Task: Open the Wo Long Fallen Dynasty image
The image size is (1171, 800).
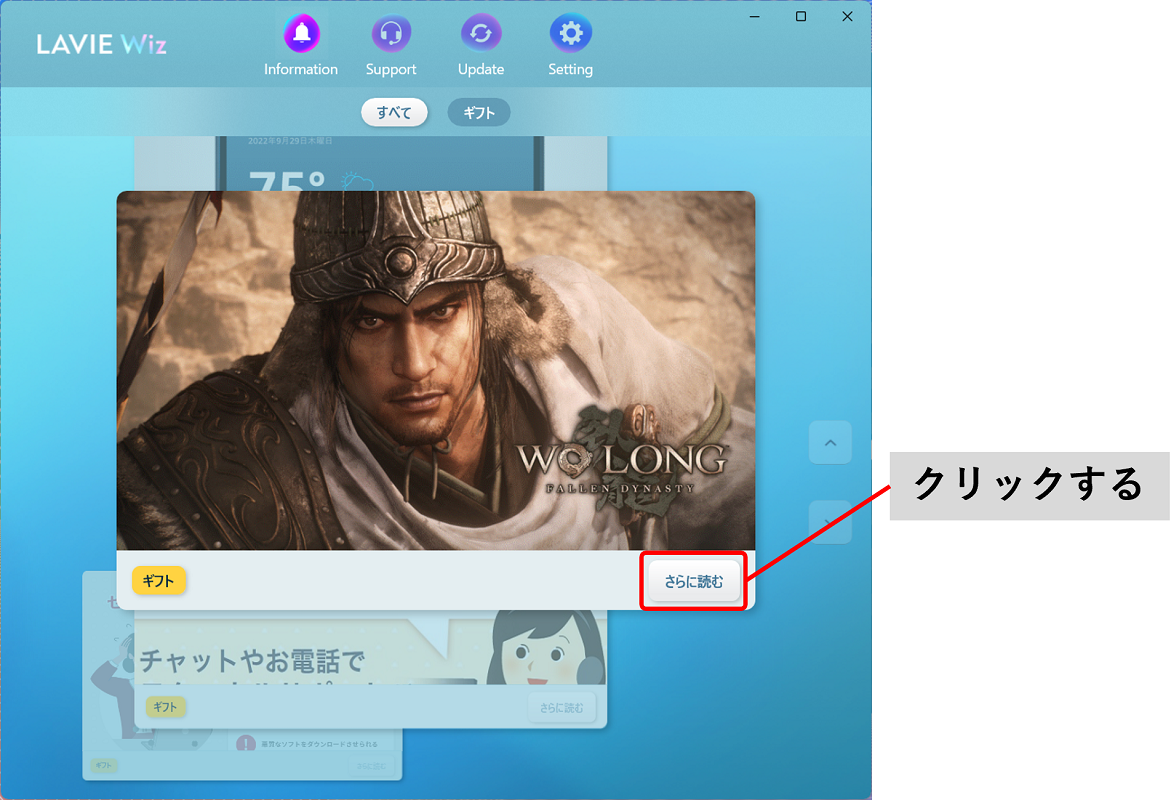Action: (435, 370)
